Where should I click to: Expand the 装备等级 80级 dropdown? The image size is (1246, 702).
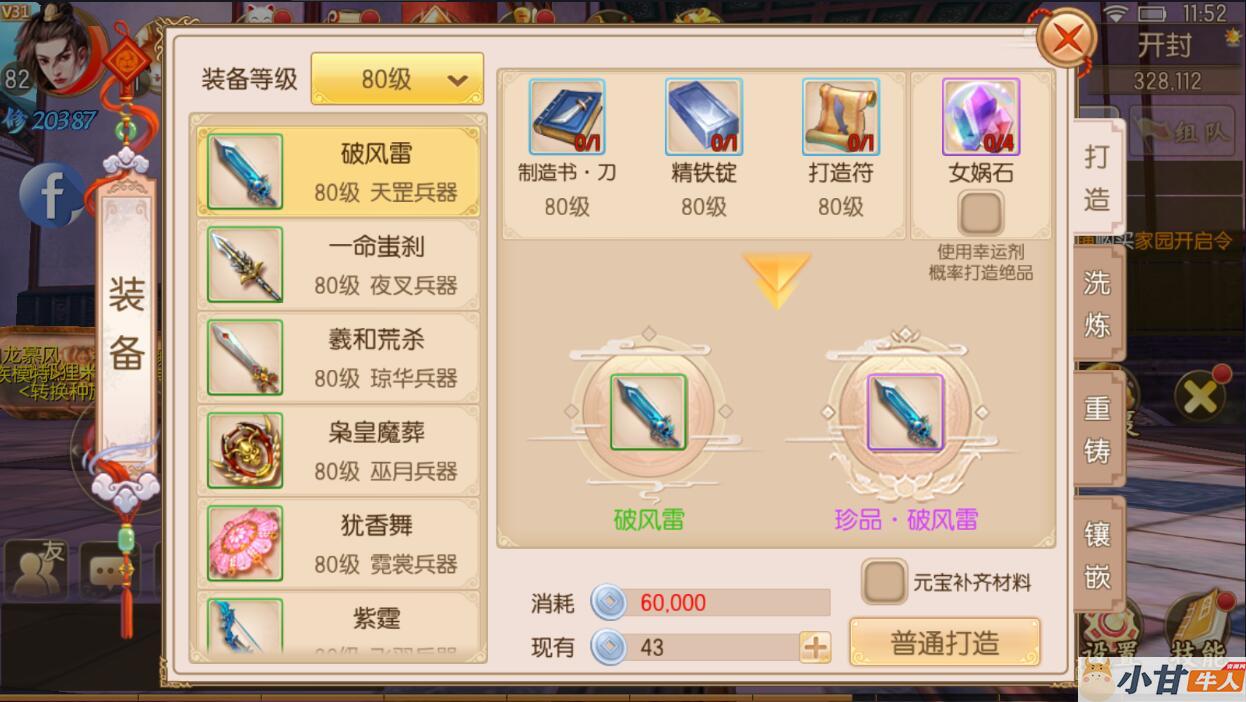pyautogui.click(x=397, y=79)
